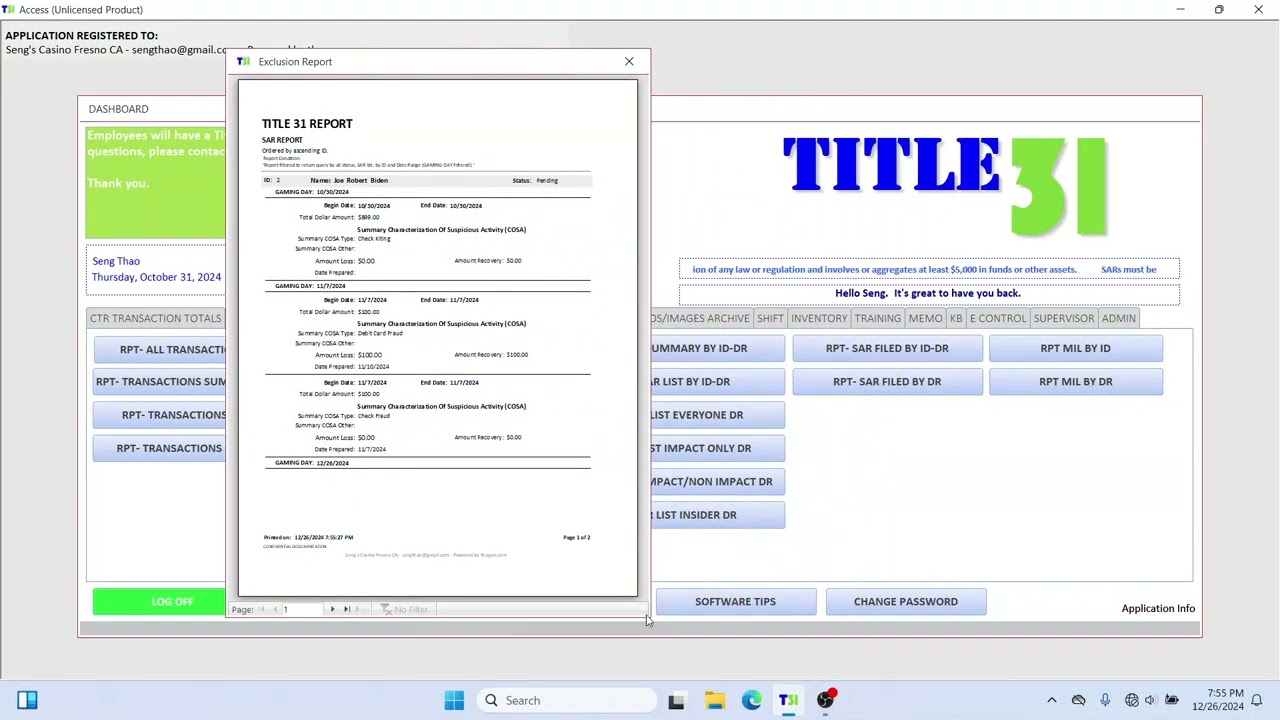1280x720 pixels.
Task: Click the green LOG OFF button
Action: pos(159,601)
